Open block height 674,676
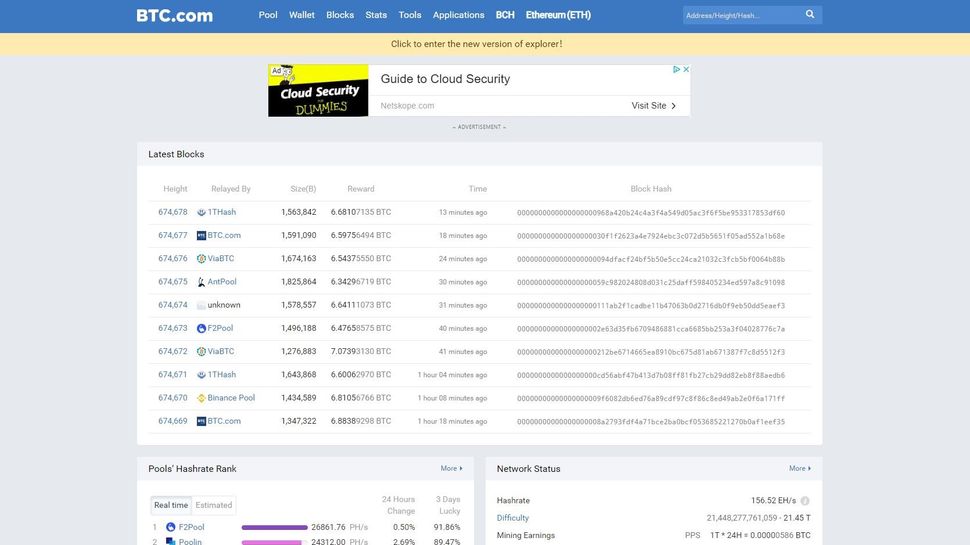This screenshot has width=970, height=545. pyautogui.click(x=173, y=259)
